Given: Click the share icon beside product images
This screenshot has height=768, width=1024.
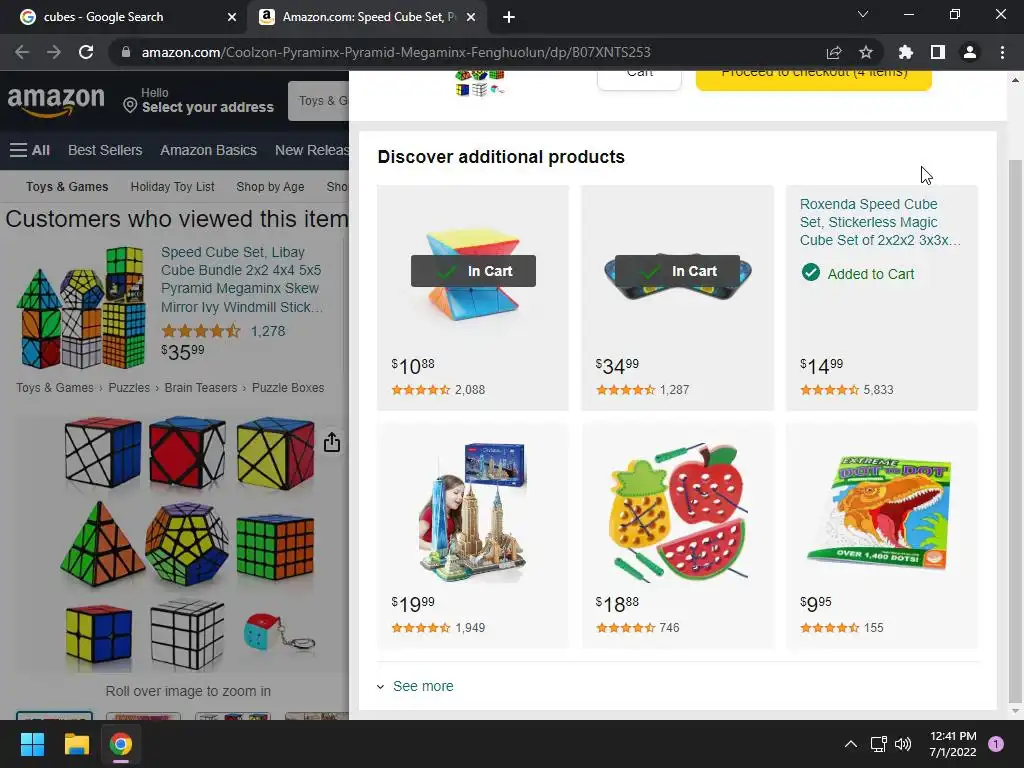Looking at the screenshot, I should (x=332, y=442).
